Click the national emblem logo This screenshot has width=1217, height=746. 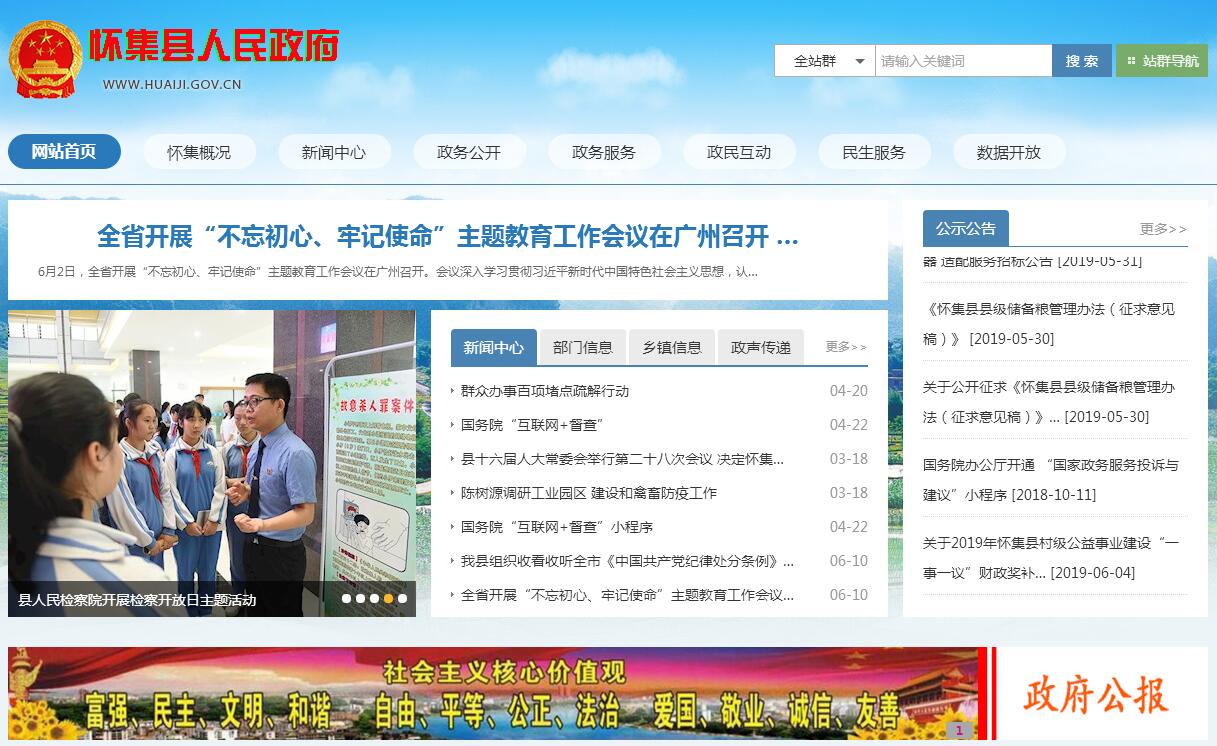(x=45, y=58)
